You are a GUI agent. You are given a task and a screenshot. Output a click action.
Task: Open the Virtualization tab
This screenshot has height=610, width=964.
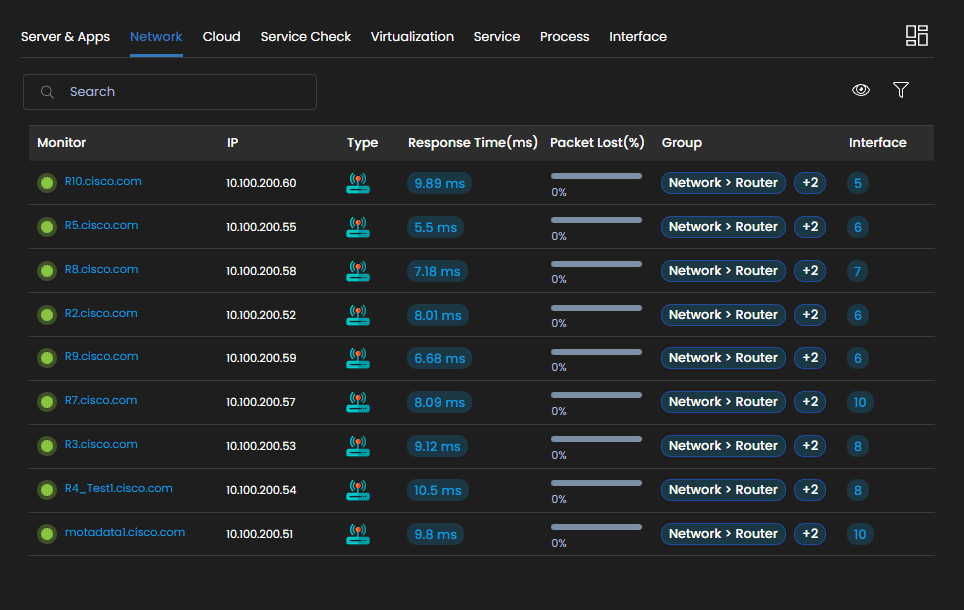pos(412,37)
